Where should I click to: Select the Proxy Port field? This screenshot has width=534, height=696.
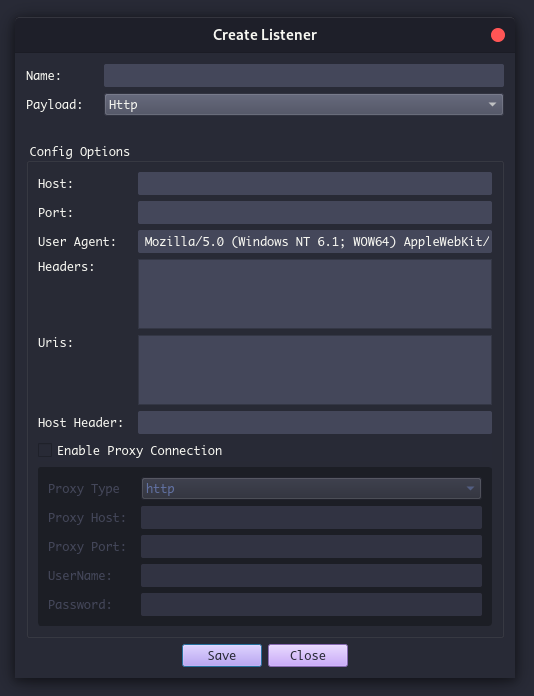click(311, 546)
